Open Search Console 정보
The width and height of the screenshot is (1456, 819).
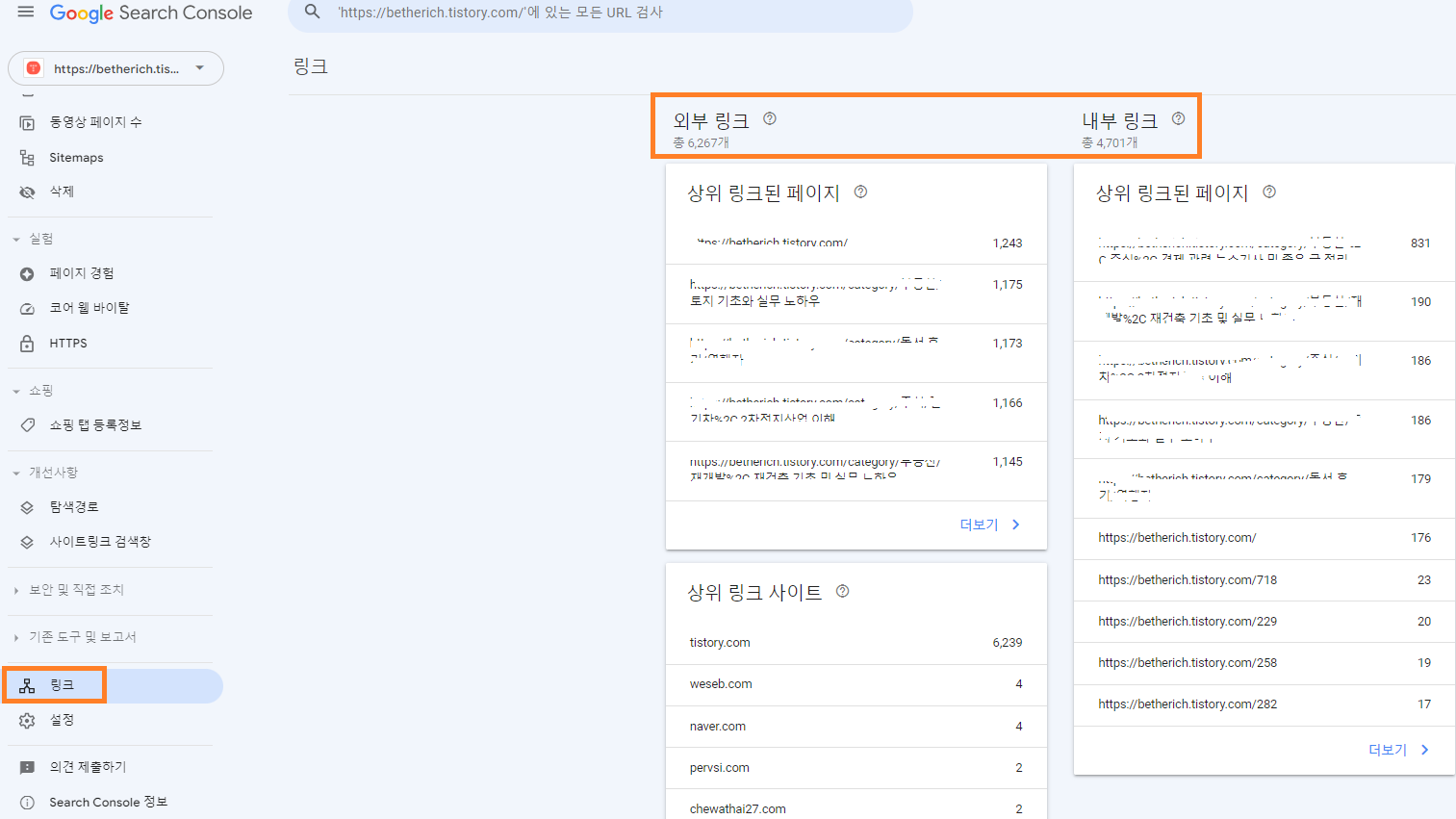pos(108,802)
